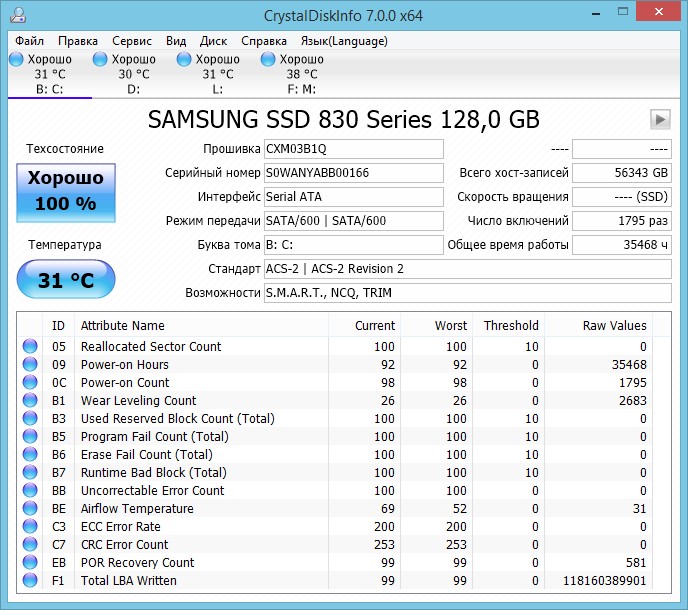Open the Вид menu
688x610 pixels.
(x=176, y=41)
